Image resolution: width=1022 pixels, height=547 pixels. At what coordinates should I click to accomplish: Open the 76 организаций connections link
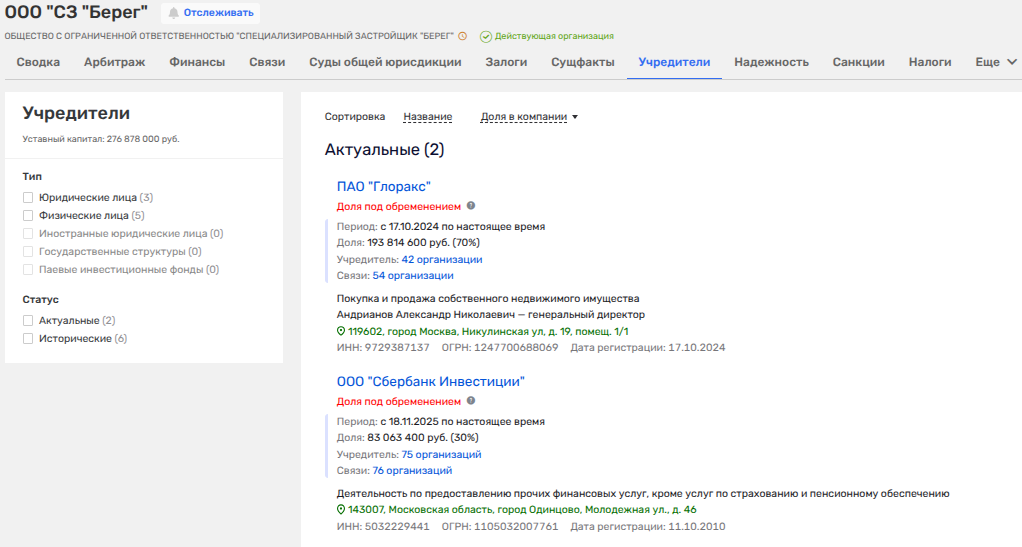click(412, 470)
